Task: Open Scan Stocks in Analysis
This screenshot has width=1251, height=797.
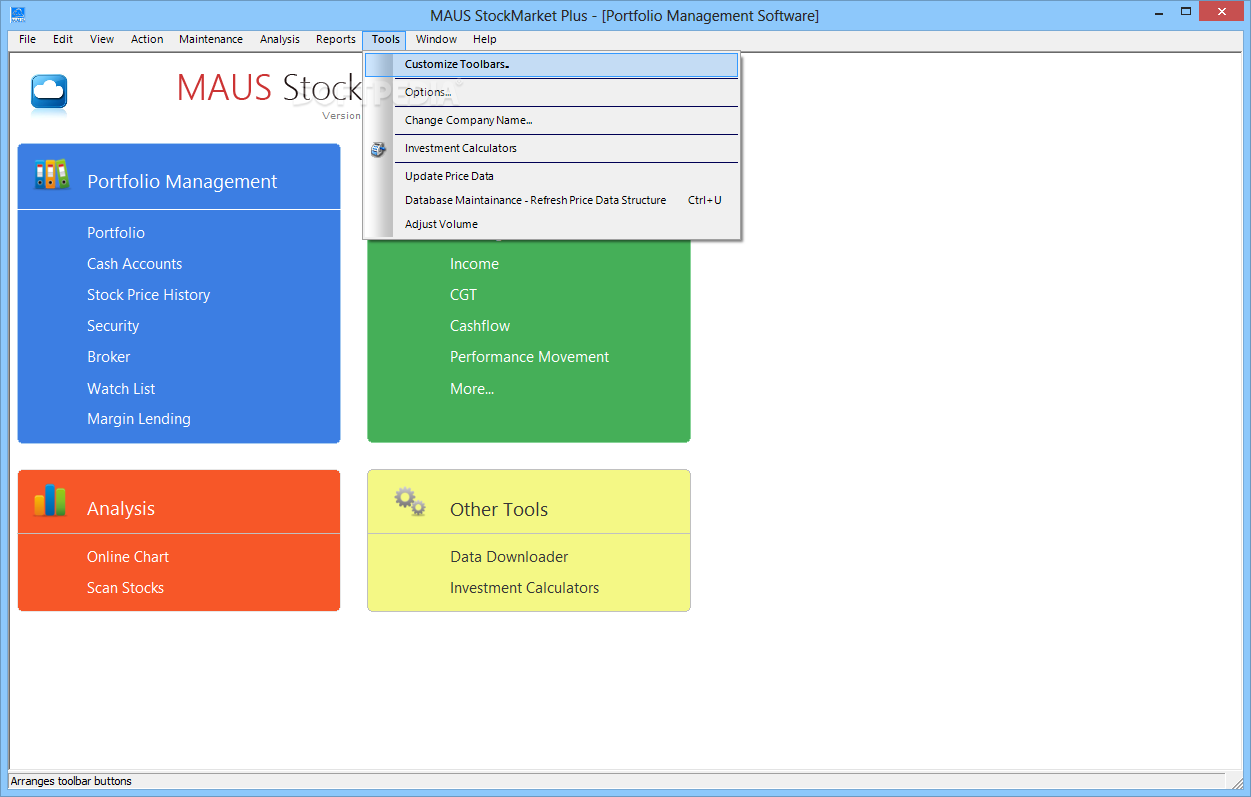Action: click(x=125, y=588)
